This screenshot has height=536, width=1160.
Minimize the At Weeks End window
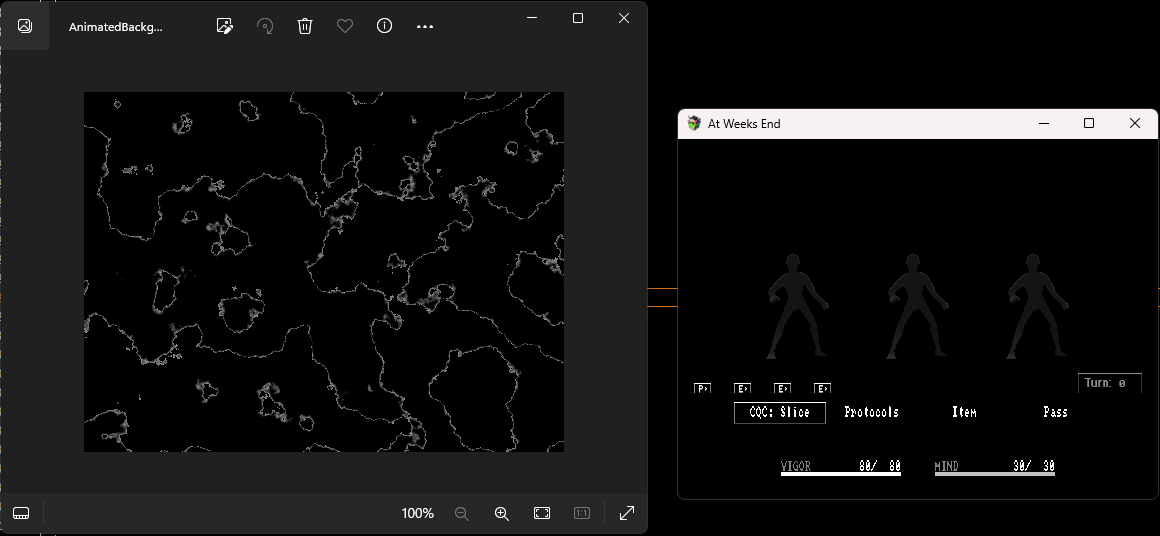tap(1044, 123)
